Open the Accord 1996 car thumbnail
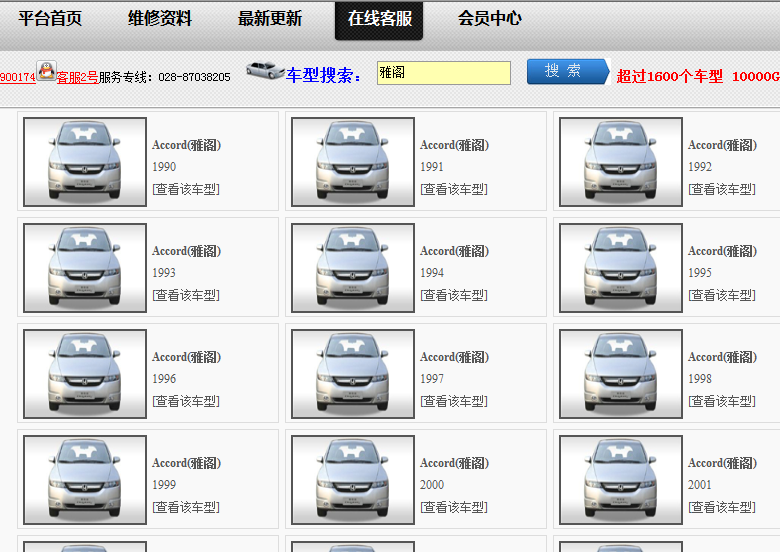This screenshot has width=780, height=552. [85, 373]
